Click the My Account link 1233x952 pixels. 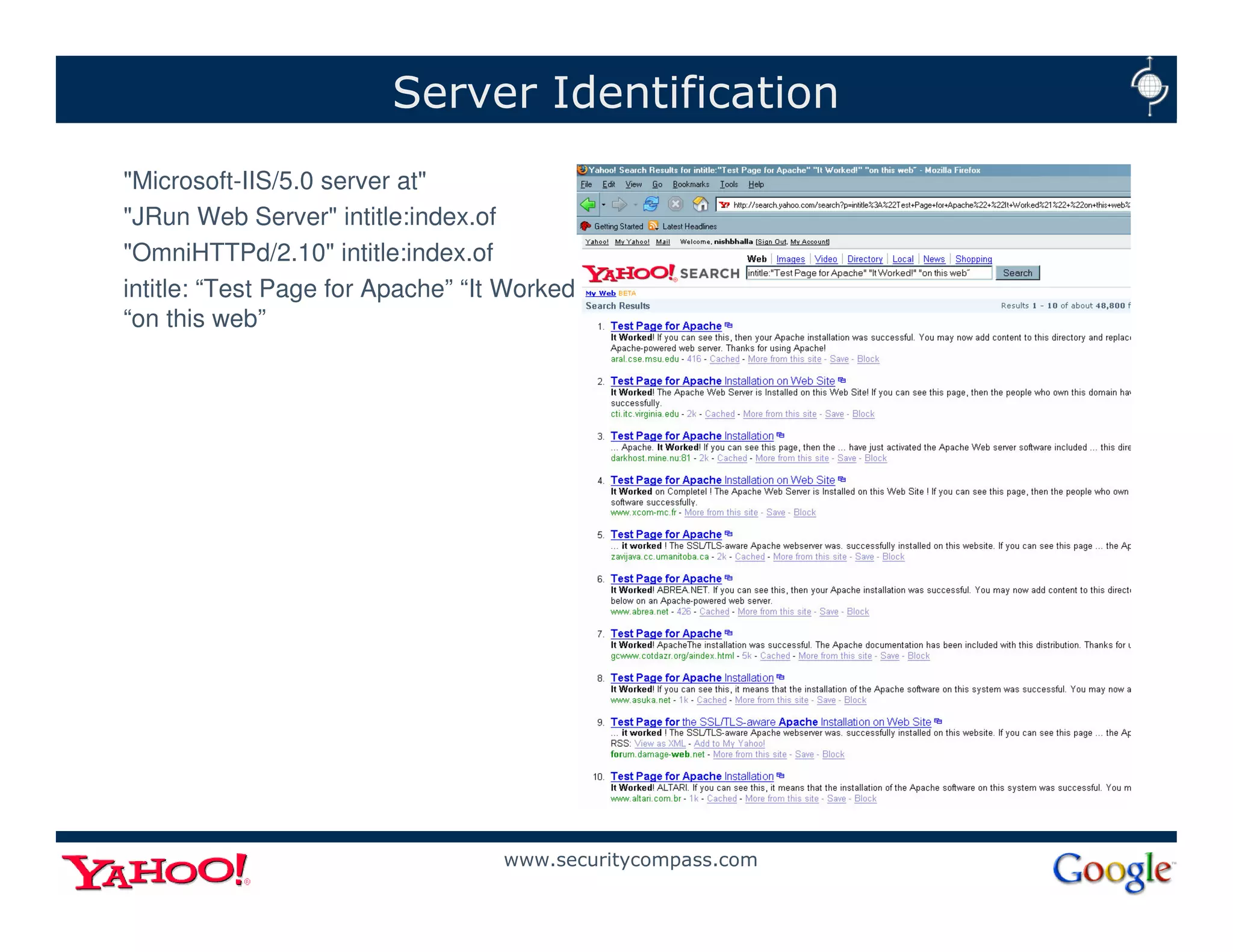[x=809, y=242]
